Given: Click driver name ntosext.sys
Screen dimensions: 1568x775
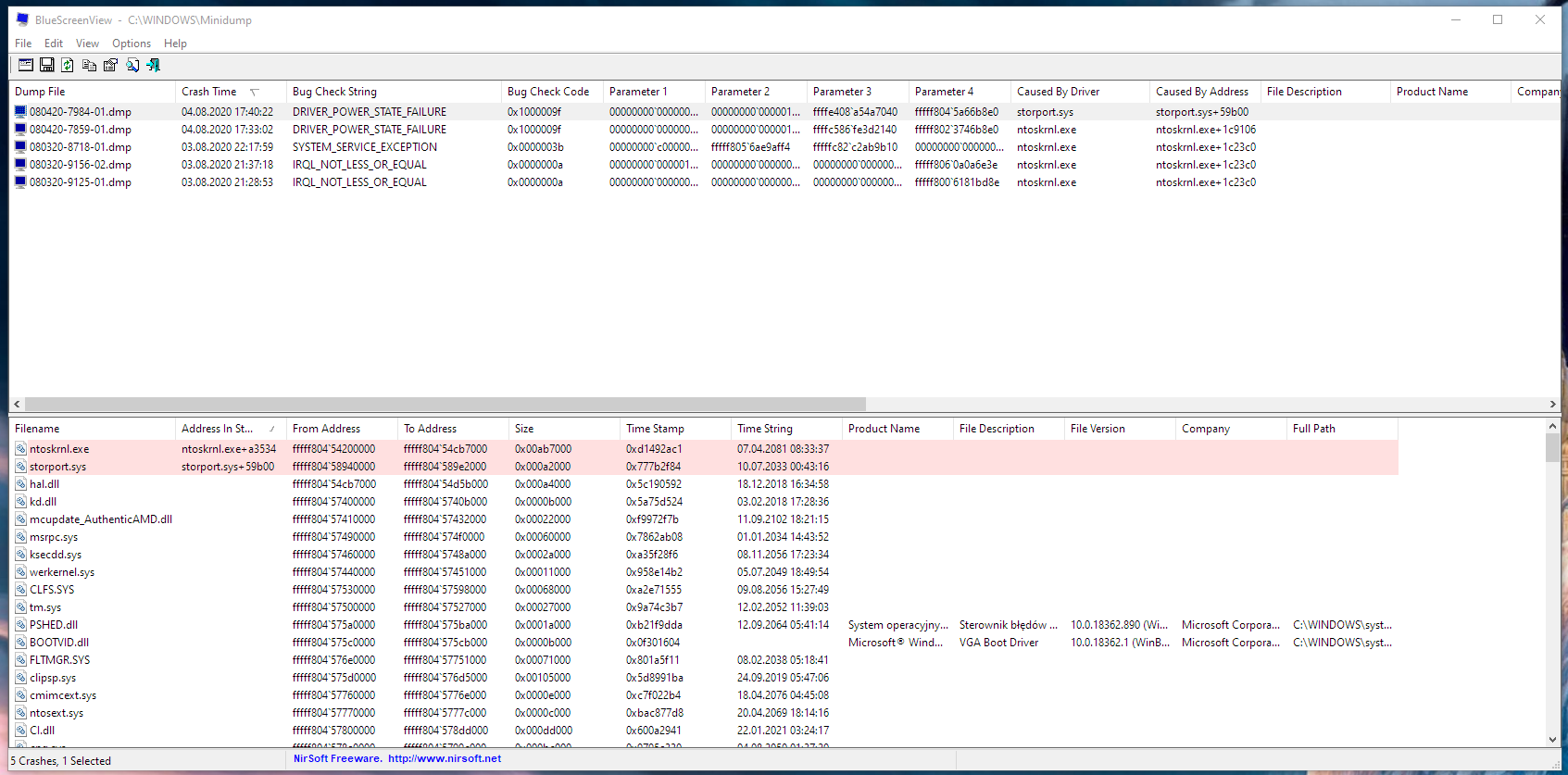Looking at the screenshot, I should 56,713.
